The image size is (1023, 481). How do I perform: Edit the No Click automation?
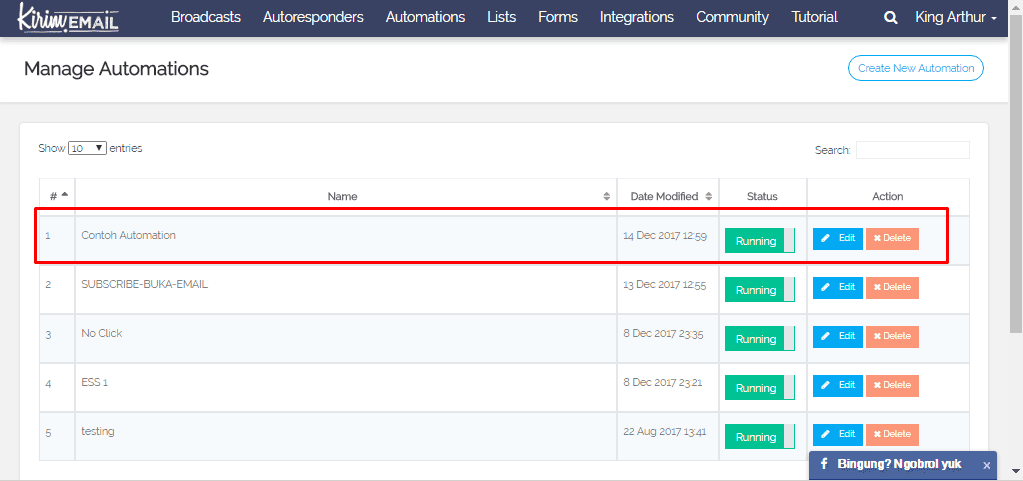[837, 337]
